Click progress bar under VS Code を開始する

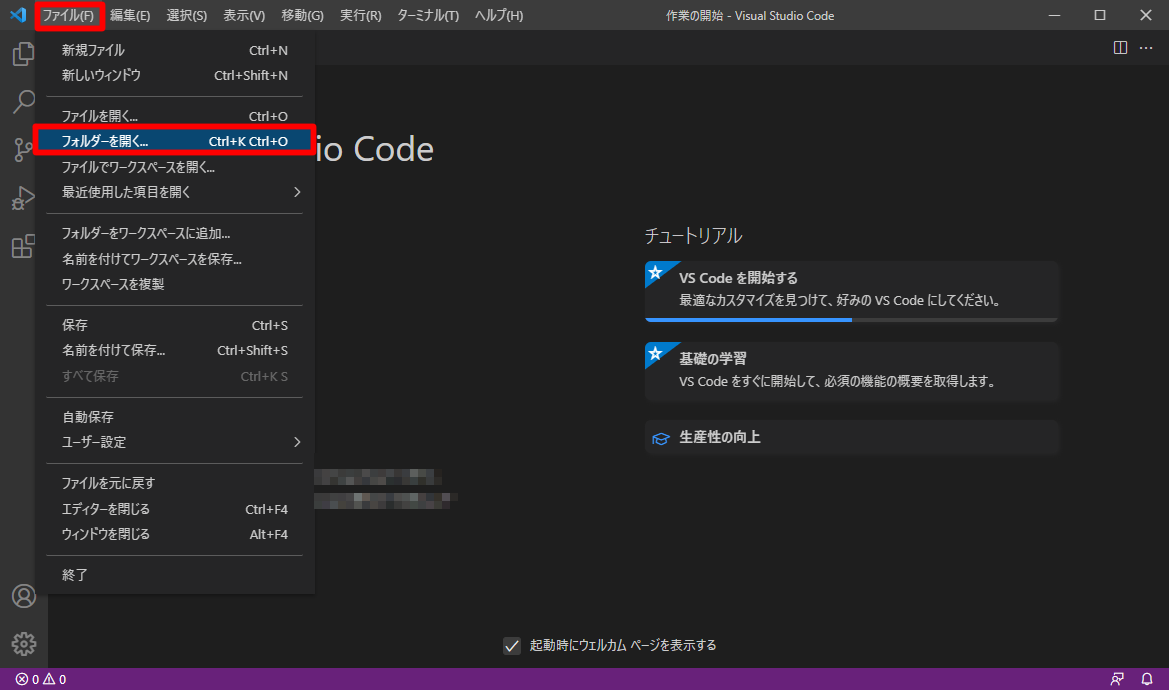click(851, 320)
